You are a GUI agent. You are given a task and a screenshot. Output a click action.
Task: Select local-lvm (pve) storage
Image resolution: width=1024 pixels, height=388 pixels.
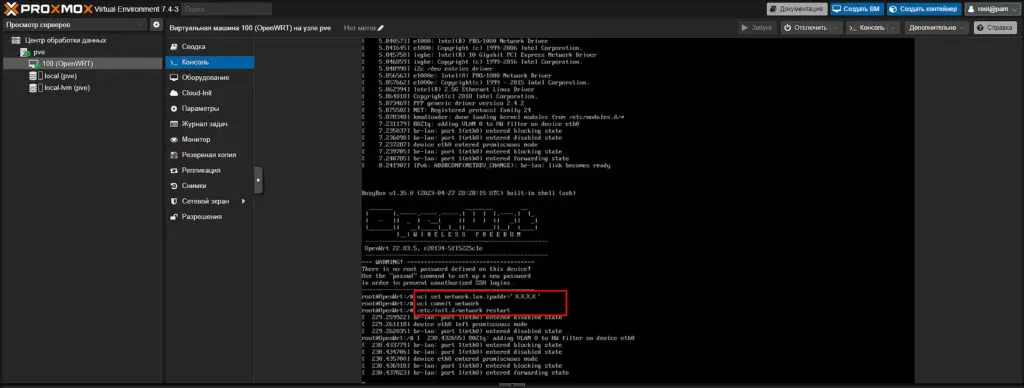[x=67, y=88]
